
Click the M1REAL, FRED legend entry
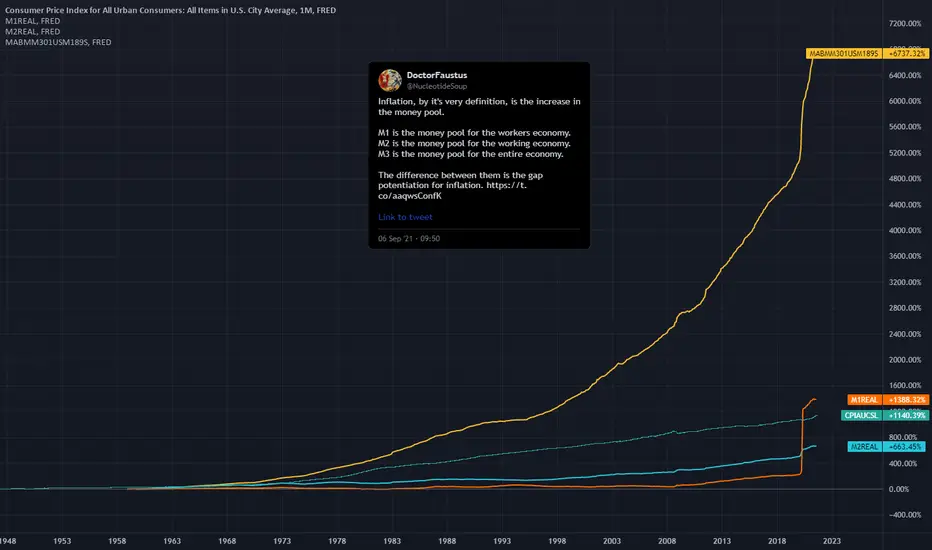33,21
